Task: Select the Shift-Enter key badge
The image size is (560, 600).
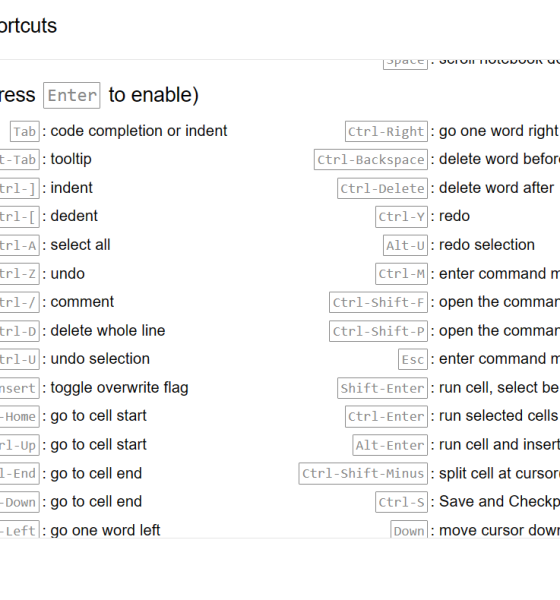Action: [x=382, y=388]
